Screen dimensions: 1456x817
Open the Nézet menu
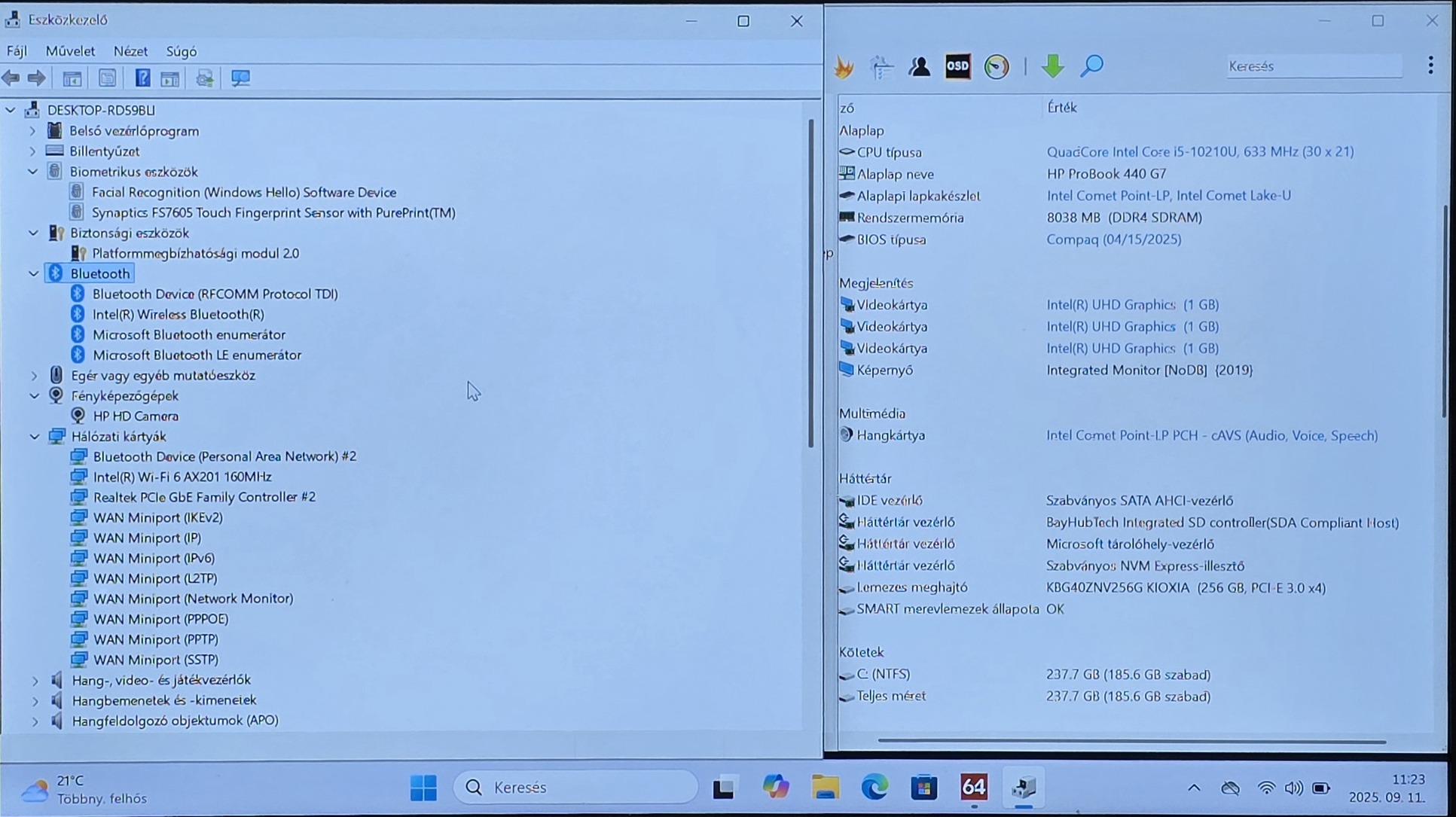[130, 51]
